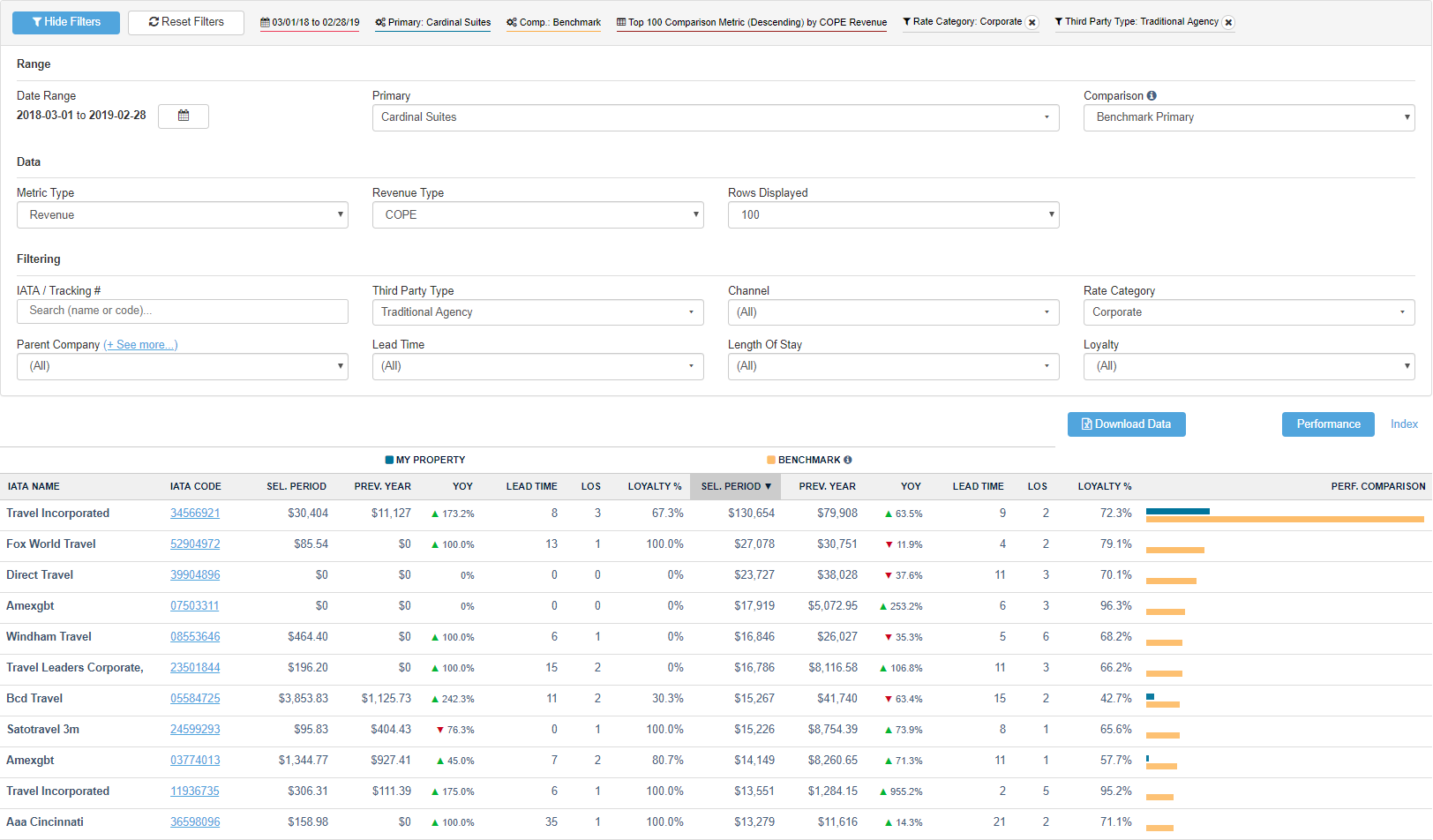Open IATA code 05584725 link

point(195,699)
